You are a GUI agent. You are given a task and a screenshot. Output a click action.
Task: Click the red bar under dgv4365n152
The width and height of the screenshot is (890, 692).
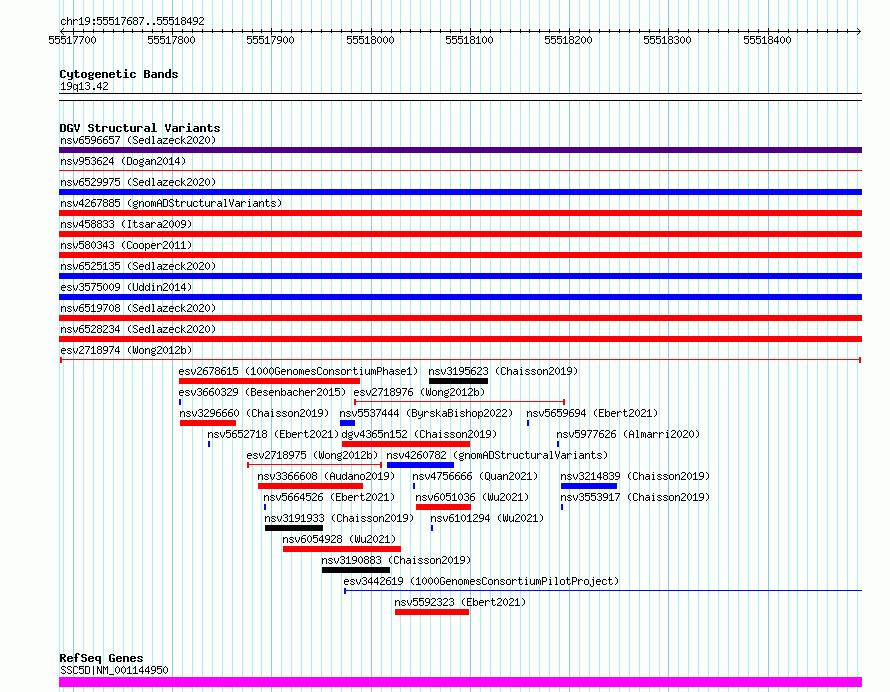(x=406, y=444)
